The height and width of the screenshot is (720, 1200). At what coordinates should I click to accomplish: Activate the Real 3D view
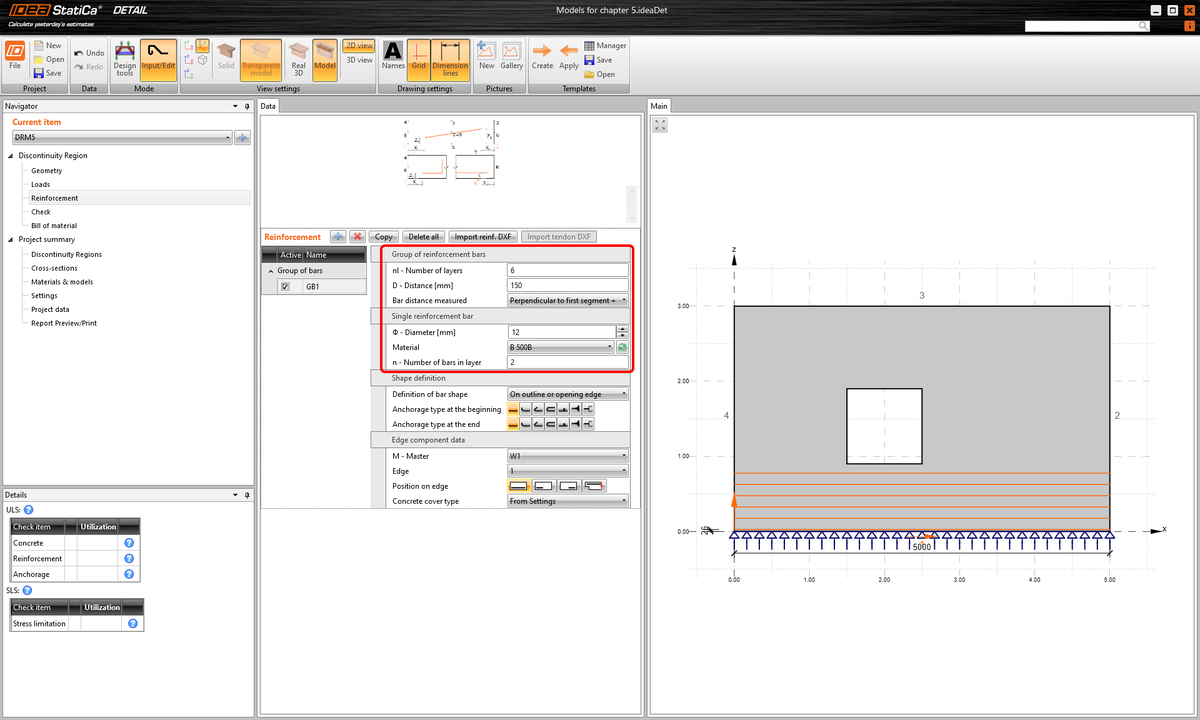[298, 59]
